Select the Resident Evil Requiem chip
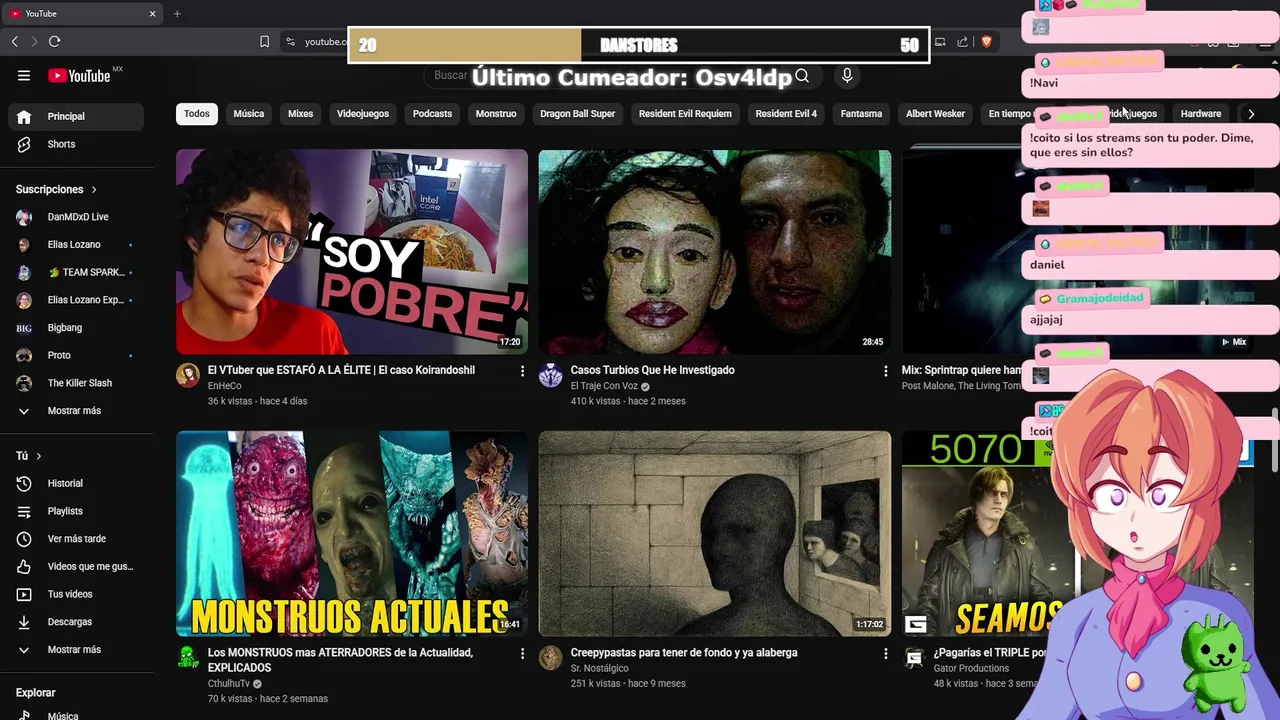The width and height of the screenshot is (1280, 720). (x=685, y=114)
